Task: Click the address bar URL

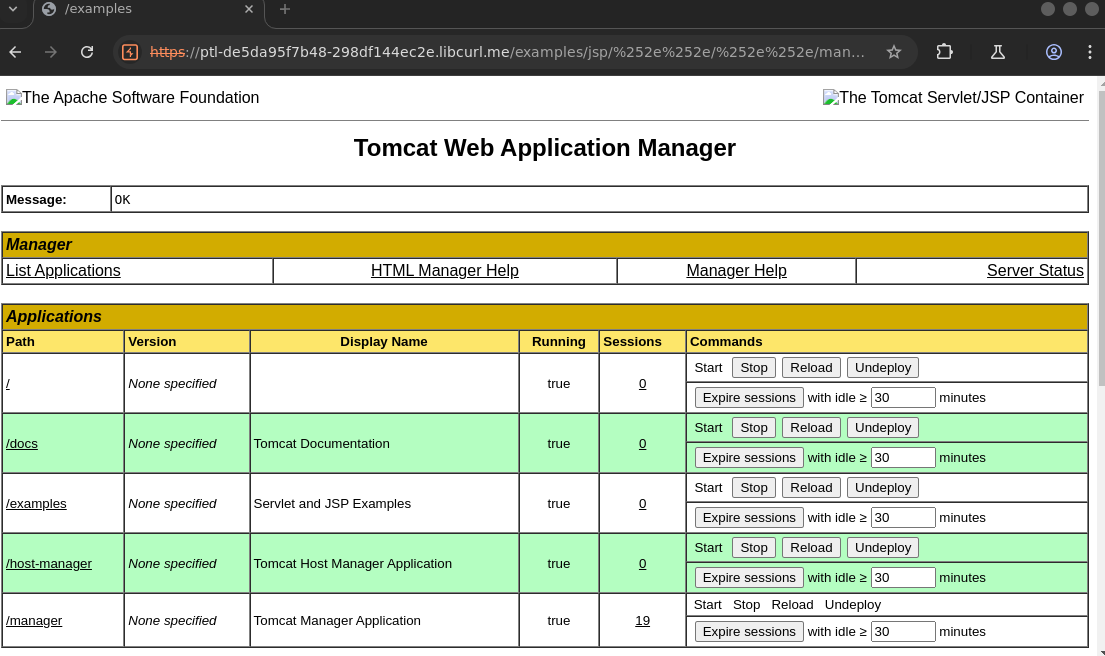Action: click(x=507, y=52)
